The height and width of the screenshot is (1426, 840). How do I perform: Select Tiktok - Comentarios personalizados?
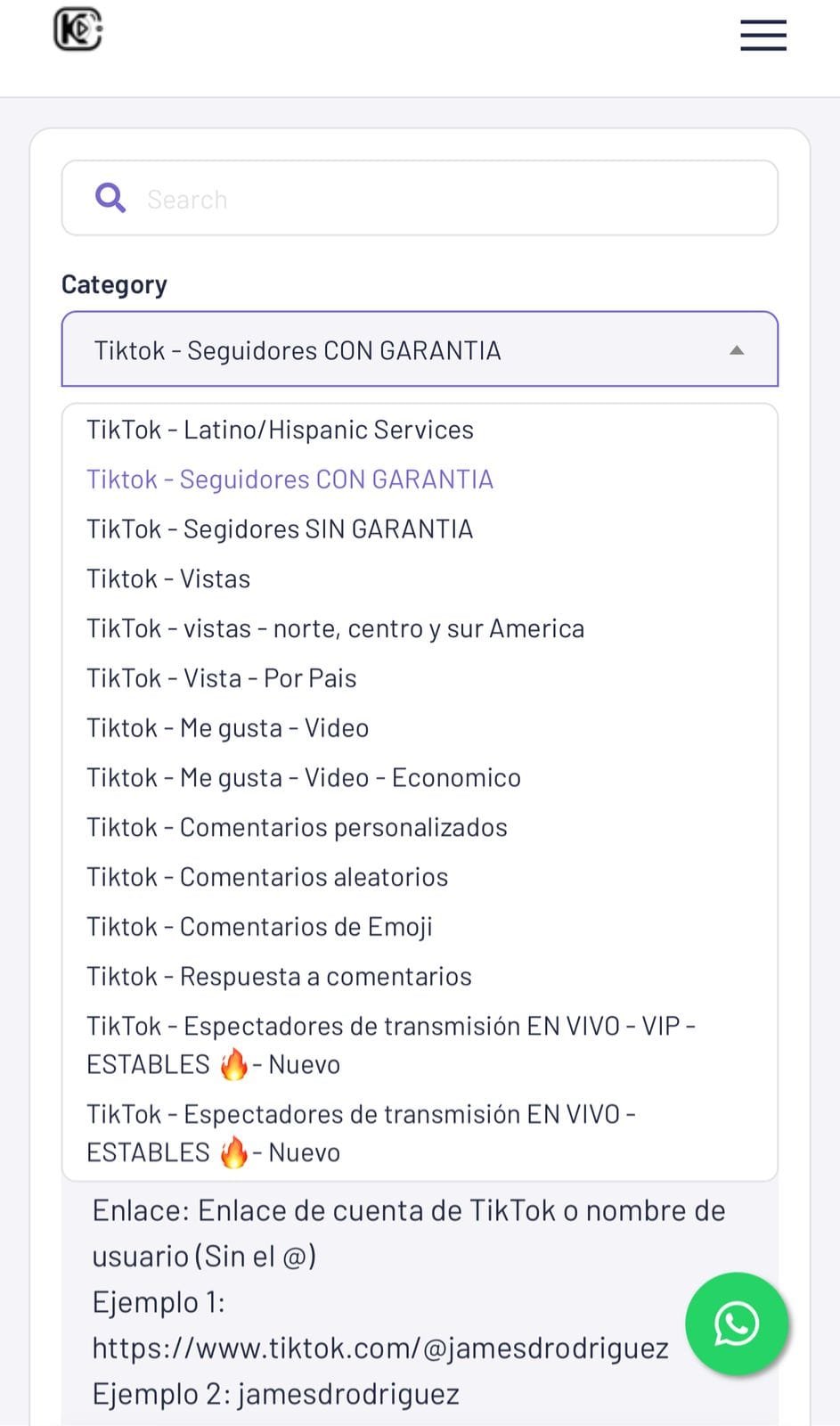click(x=297, y=828)
